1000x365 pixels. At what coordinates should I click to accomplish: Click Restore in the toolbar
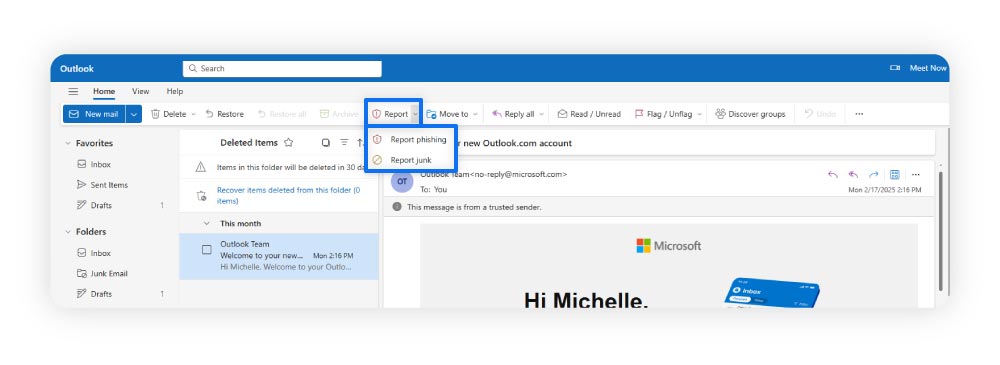point(224,114)
